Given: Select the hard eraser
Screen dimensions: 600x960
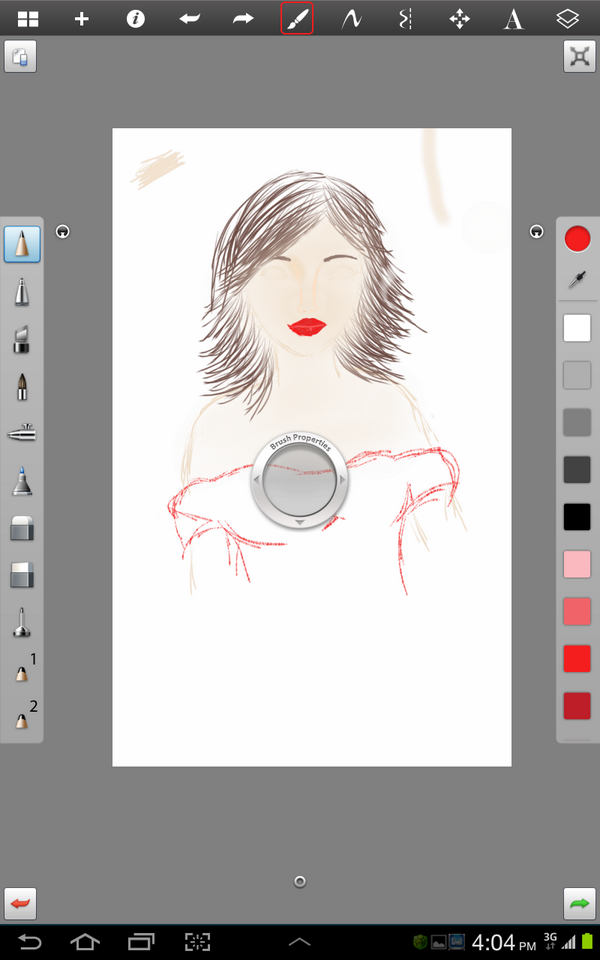Looking at the screenshot, I should point(22,528).
